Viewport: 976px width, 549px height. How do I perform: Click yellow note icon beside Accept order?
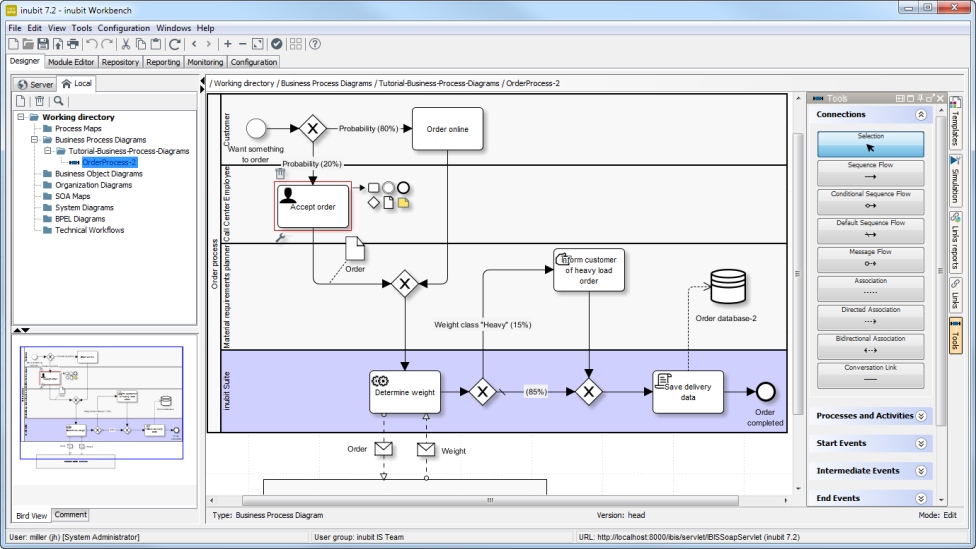(x=404, y=202)
